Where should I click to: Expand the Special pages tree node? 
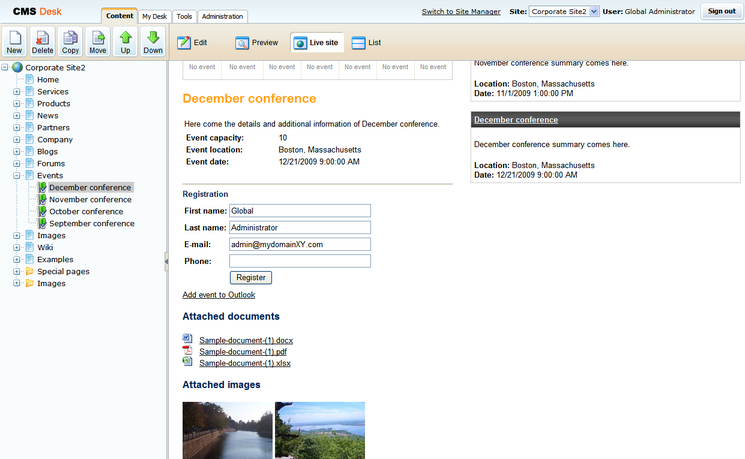(17, 271)
